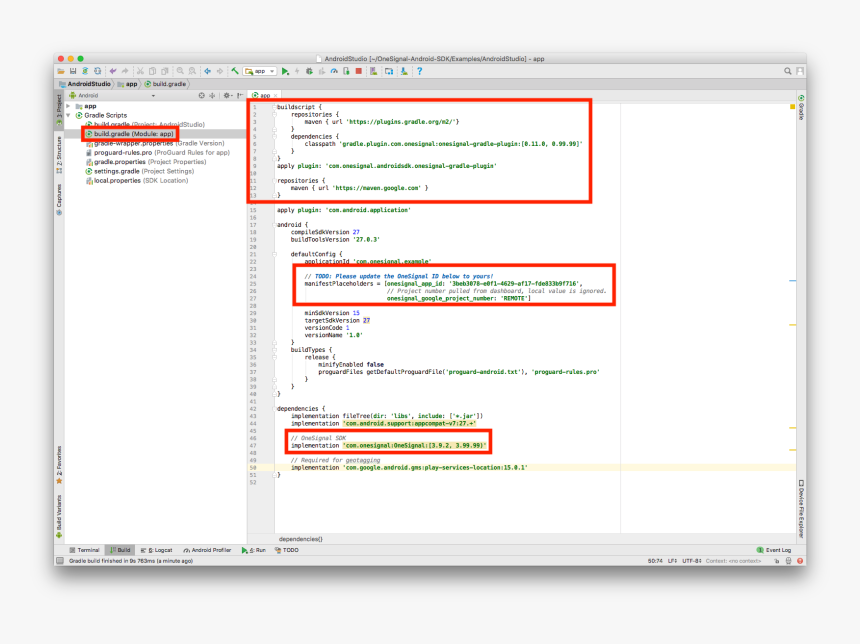This screenshot has width=860, height=644.
Task: Toggle the Device File Explorer side panel
Action: (801, 509)
